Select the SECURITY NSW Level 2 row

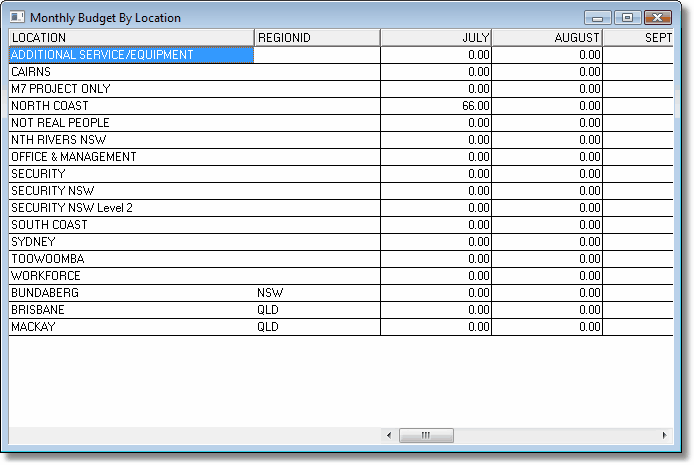coord(131,208)
